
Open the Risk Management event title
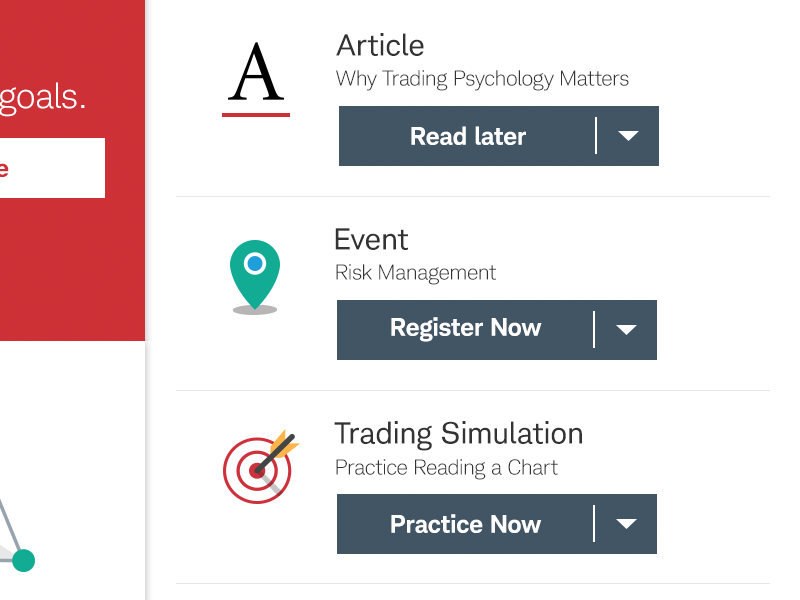coord(415,273)
